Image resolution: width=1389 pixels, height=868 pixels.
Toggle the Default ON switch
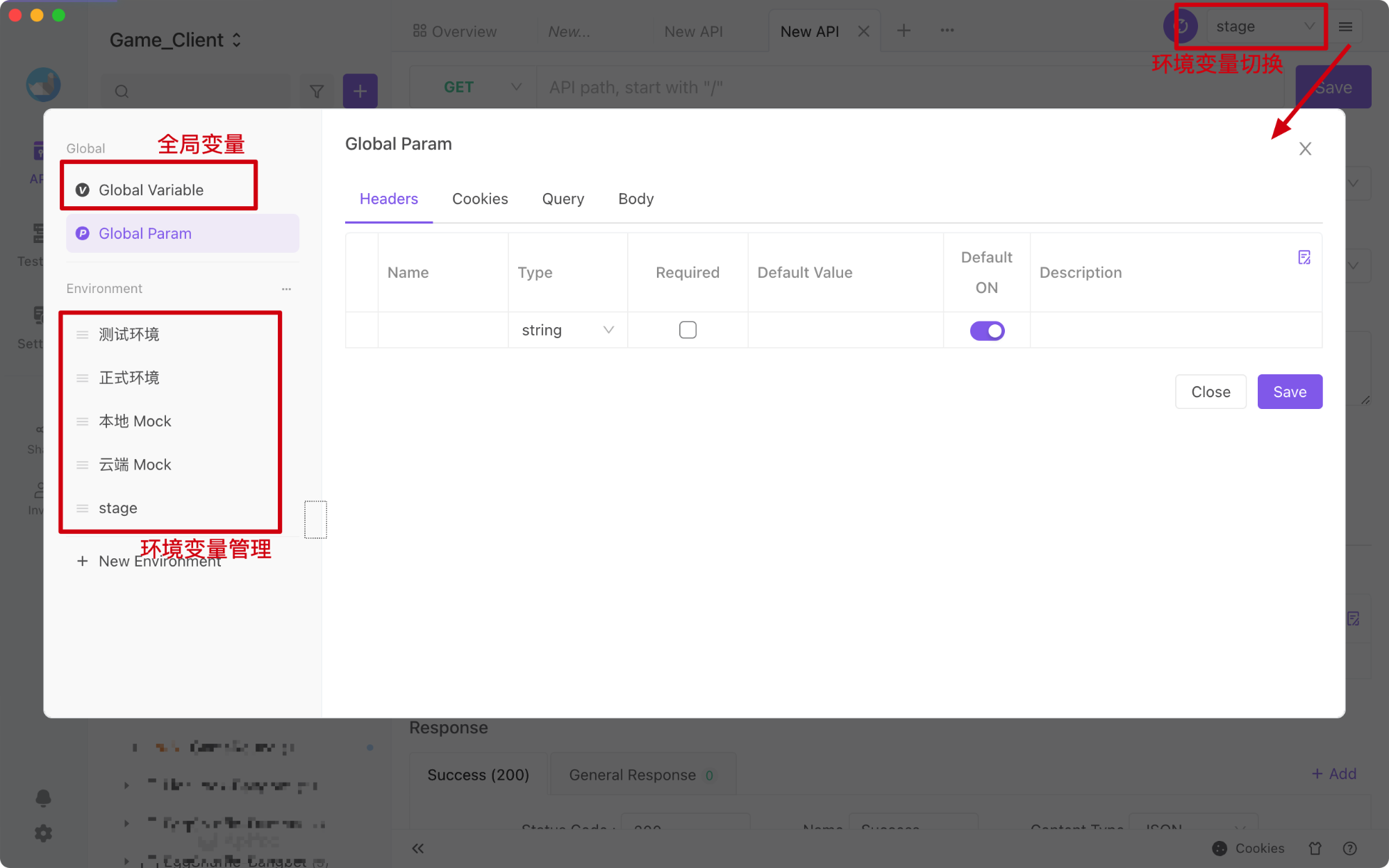tap(987, 331)
